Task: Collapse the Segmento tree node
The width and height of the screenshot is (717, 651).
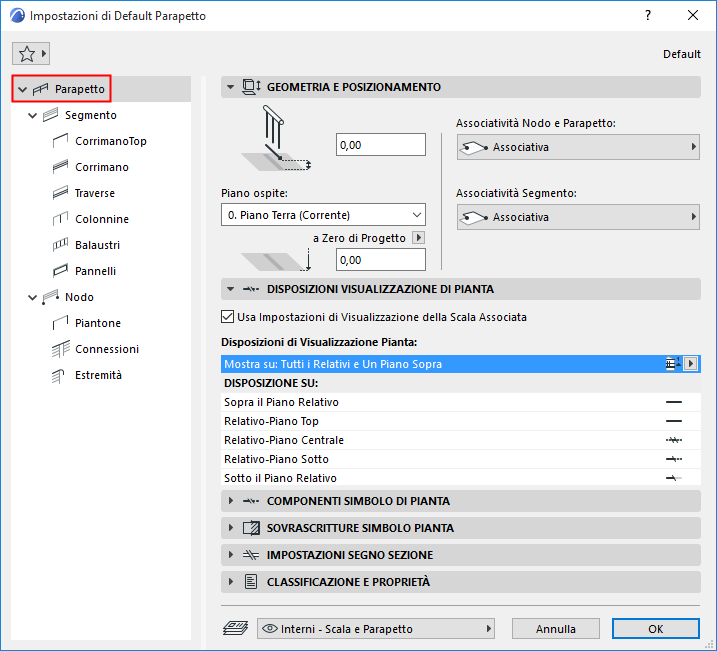Action: coord(33,115)
